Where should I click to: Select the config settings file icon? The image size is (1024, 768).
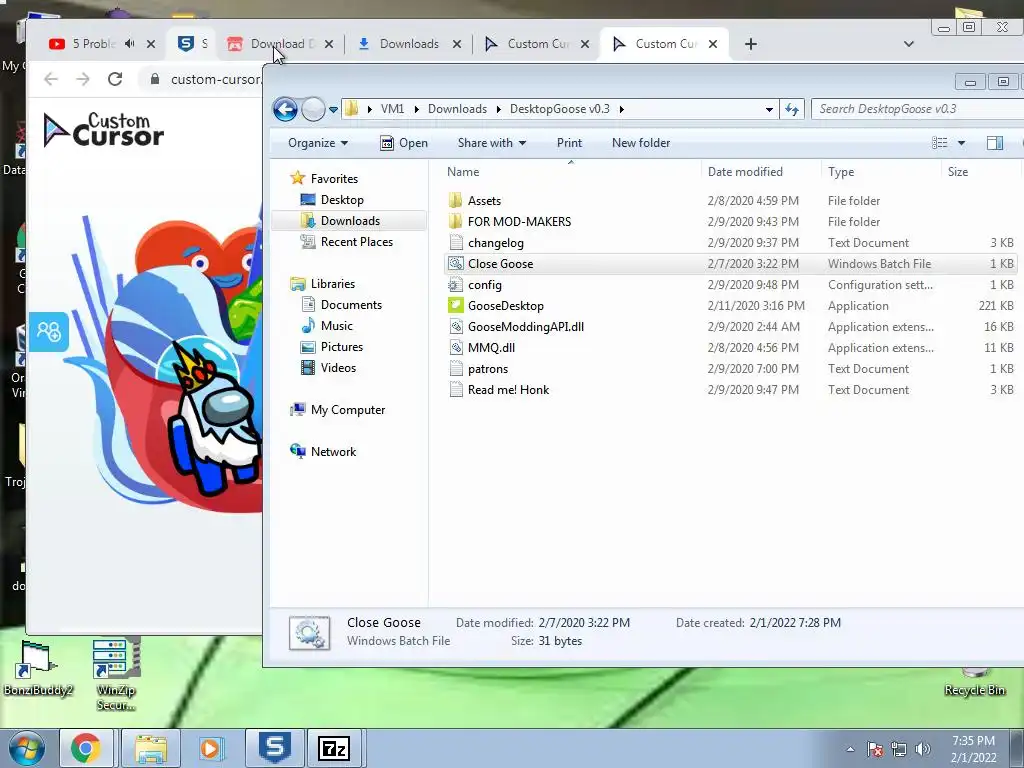456,285
